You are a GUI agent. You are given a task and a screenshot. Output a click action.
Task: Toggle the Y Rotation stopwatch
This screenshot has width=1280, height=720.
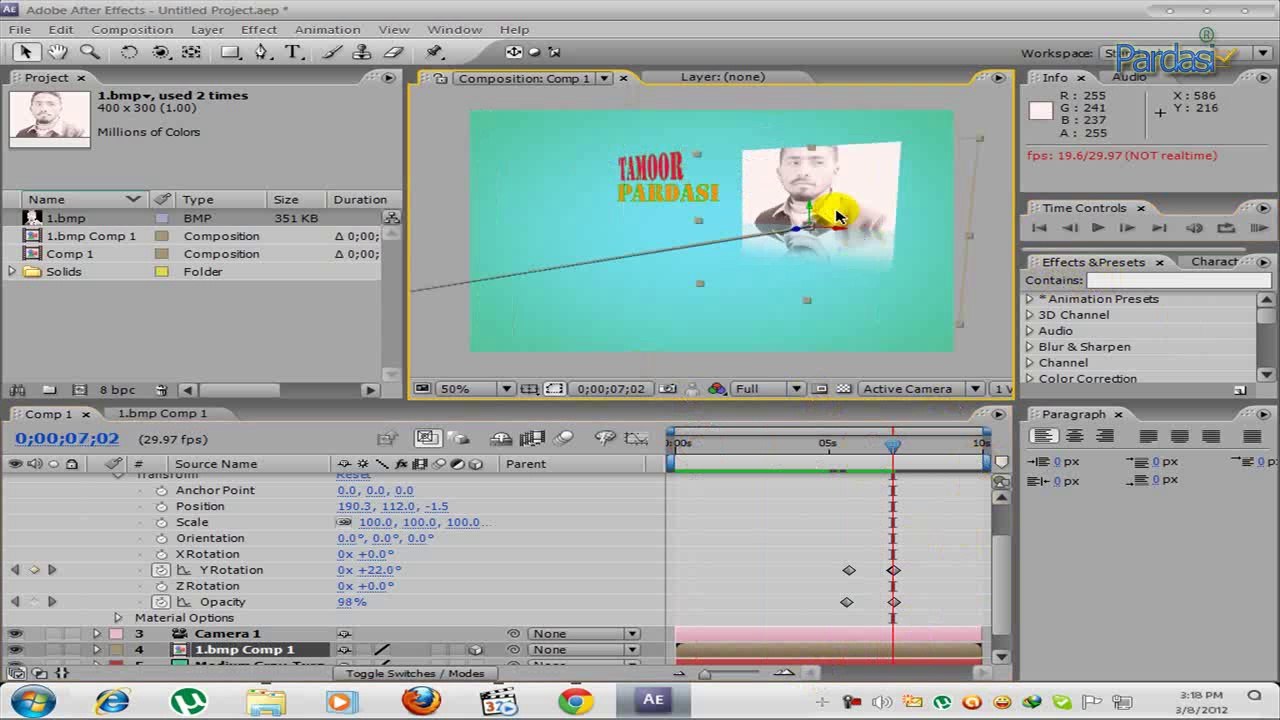[161, 570]
